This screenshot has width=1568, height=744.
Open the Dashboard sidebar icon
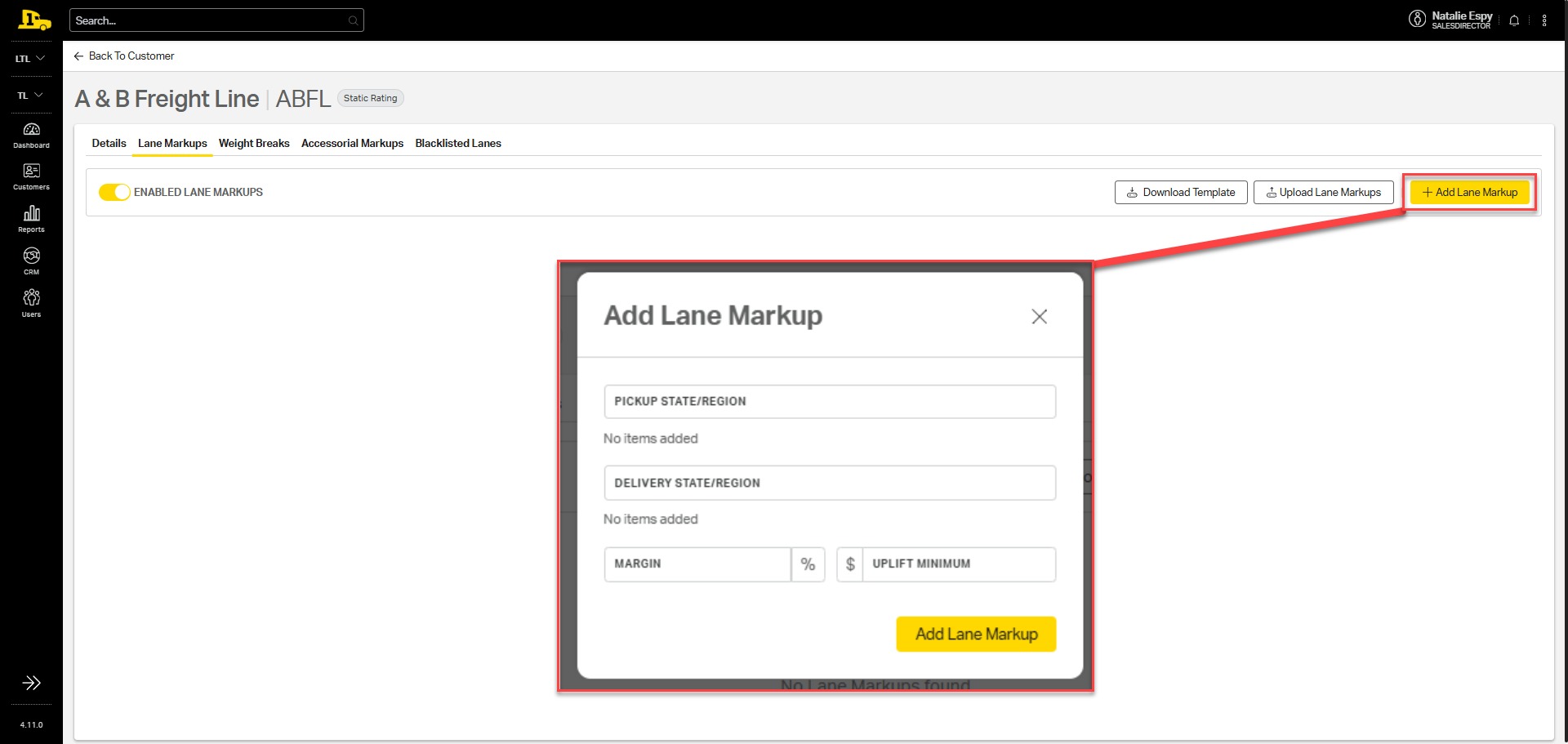[x=31, y=136]
